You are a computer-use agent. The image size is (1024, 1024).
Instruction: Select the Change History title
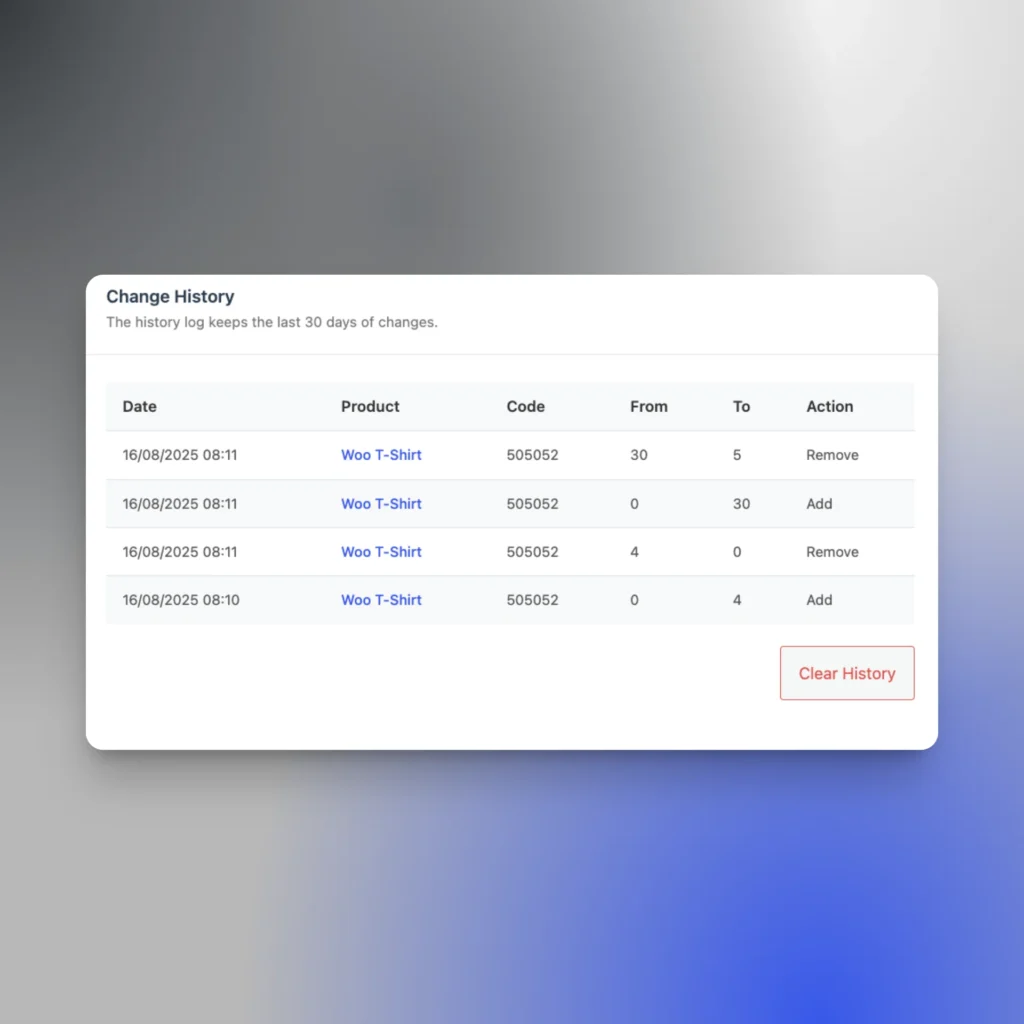tap(170, 297)
